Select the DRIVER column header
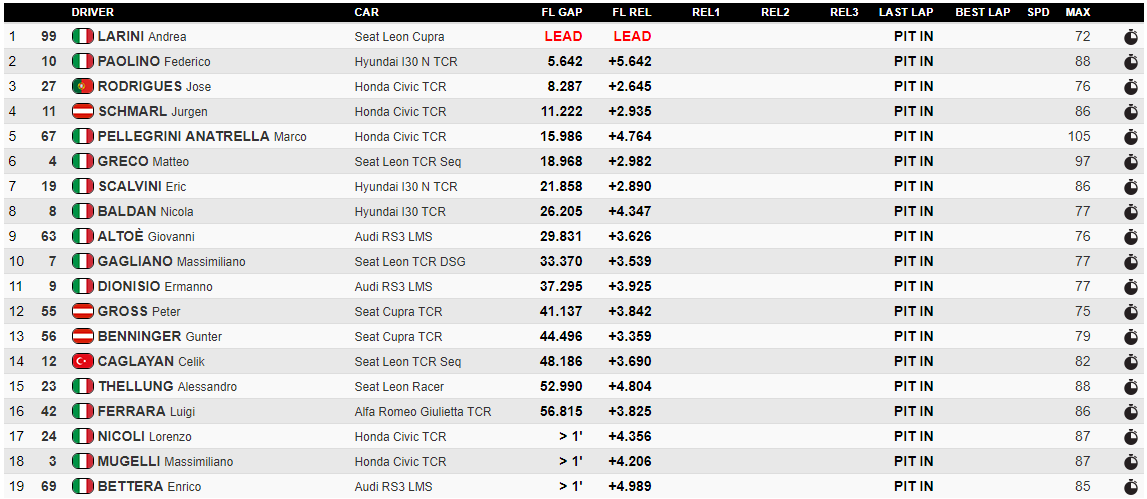The height and width of the screenshot is (499, 1147). coord(92,12)
